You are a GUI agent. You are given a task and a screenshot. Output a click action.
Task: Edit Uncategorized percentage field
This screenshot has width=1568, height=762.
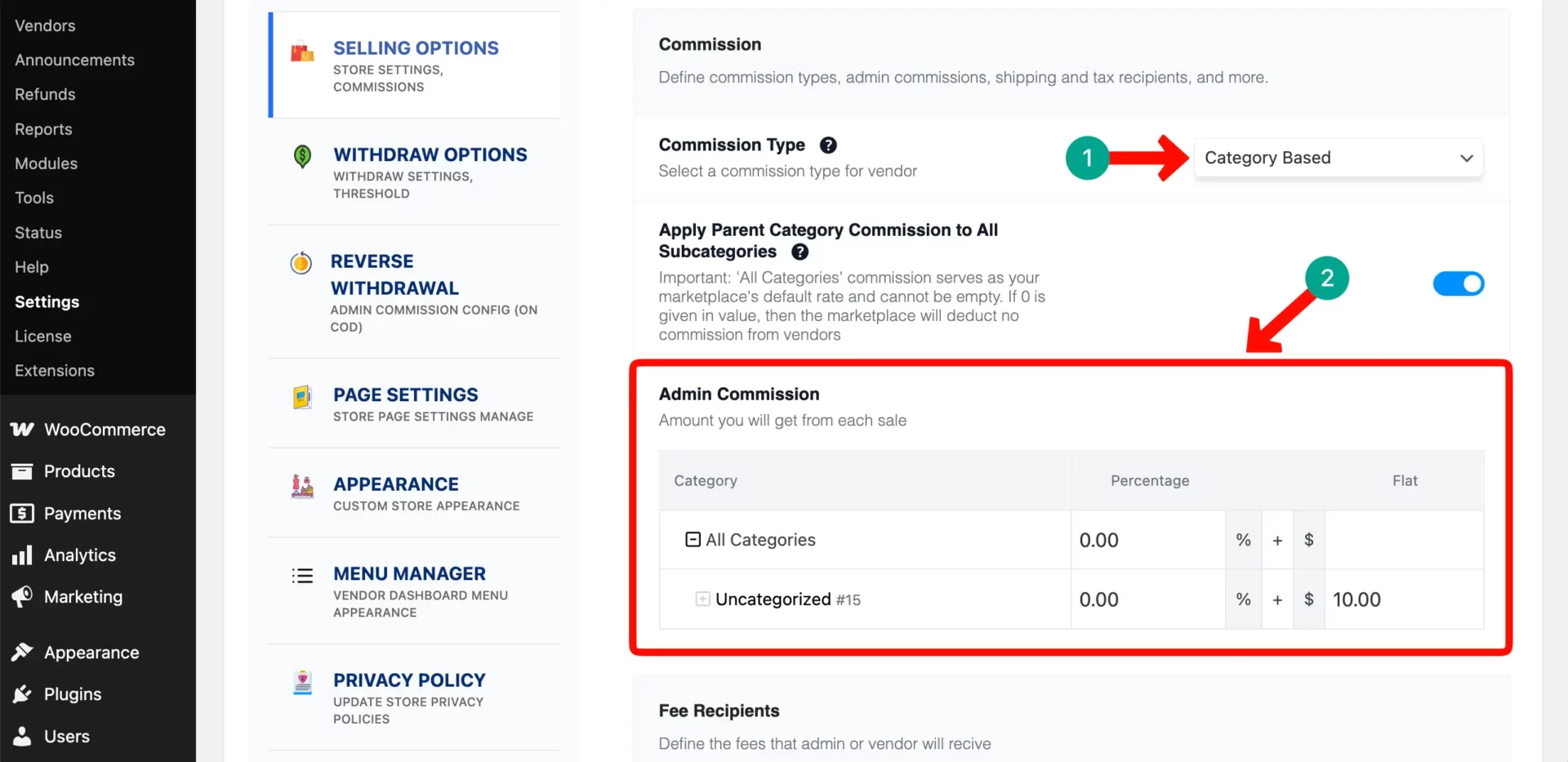point(1148,599)
